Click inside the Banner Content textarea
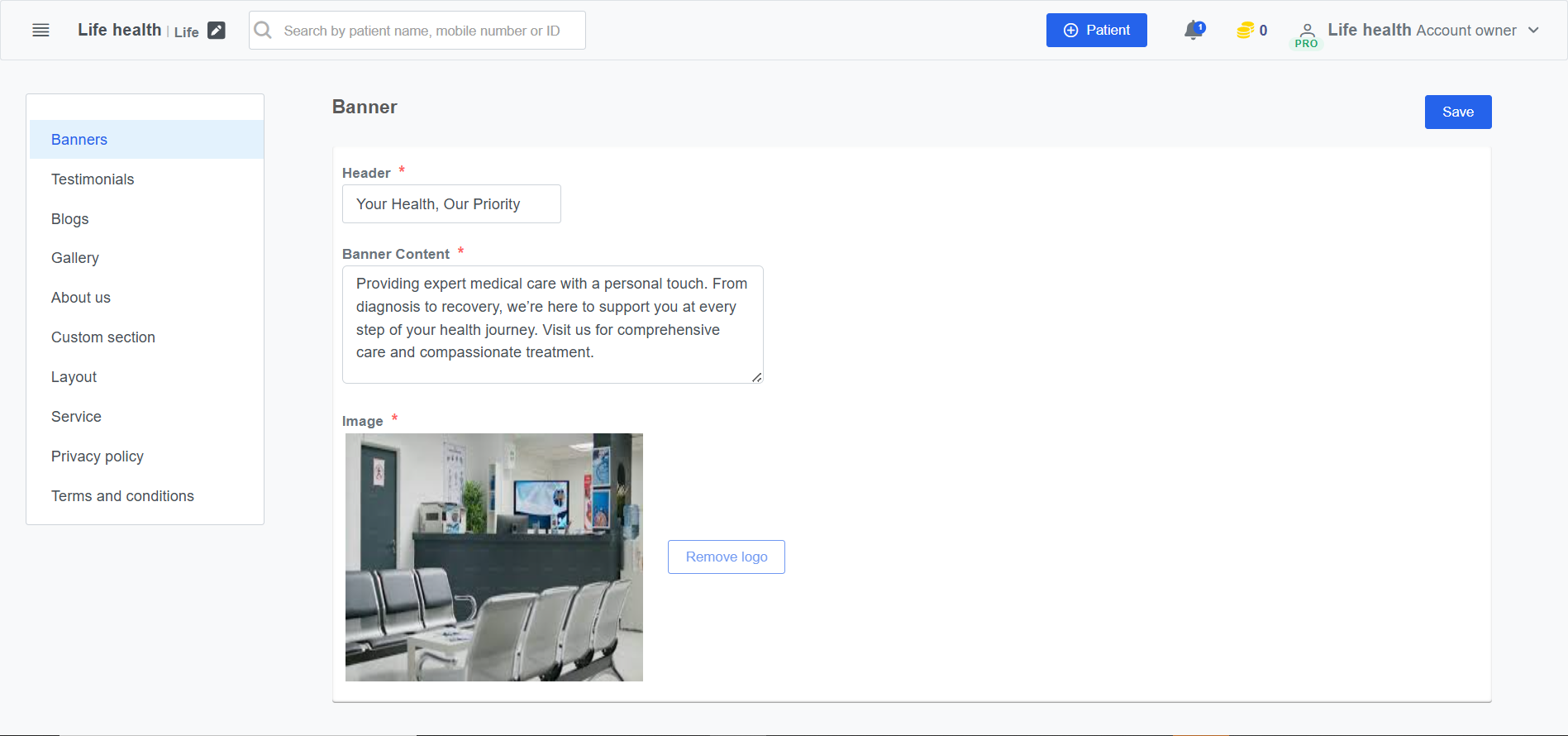The image size is (1568, 736). (x=552, y=324)
